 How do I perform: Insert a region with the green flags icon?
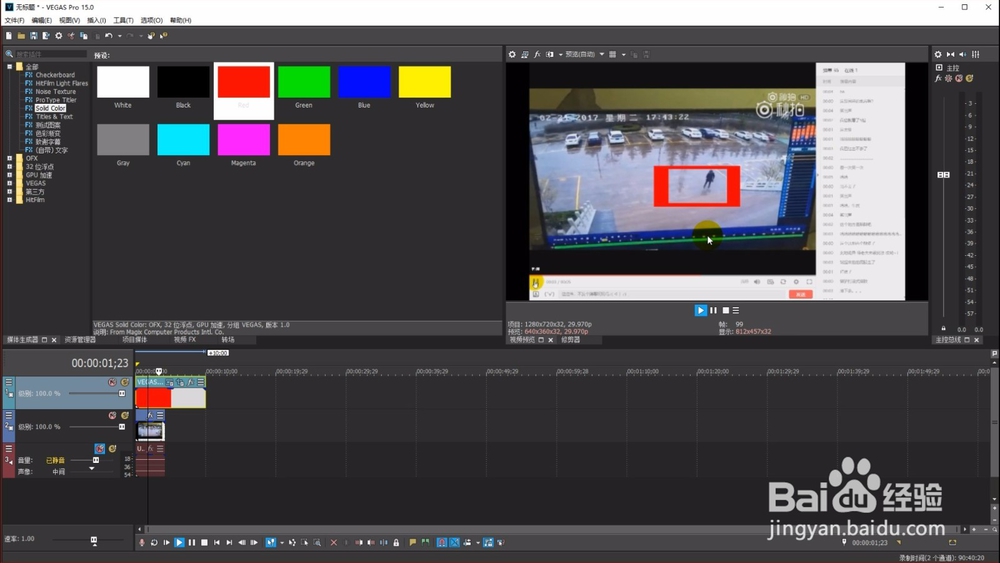pos(425,543)
